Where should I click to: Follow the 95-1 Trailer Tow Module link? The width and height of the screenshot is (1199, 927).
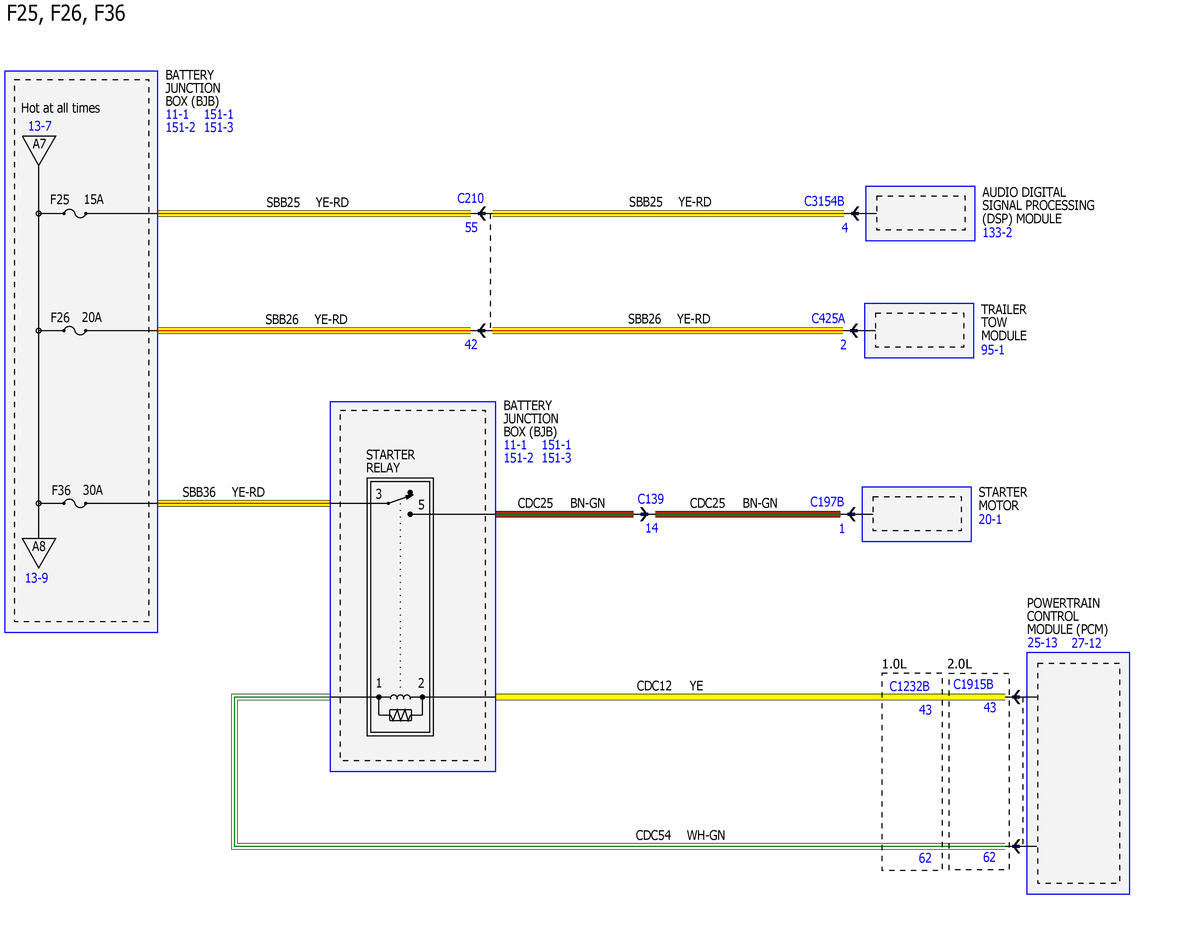[993, 350]
